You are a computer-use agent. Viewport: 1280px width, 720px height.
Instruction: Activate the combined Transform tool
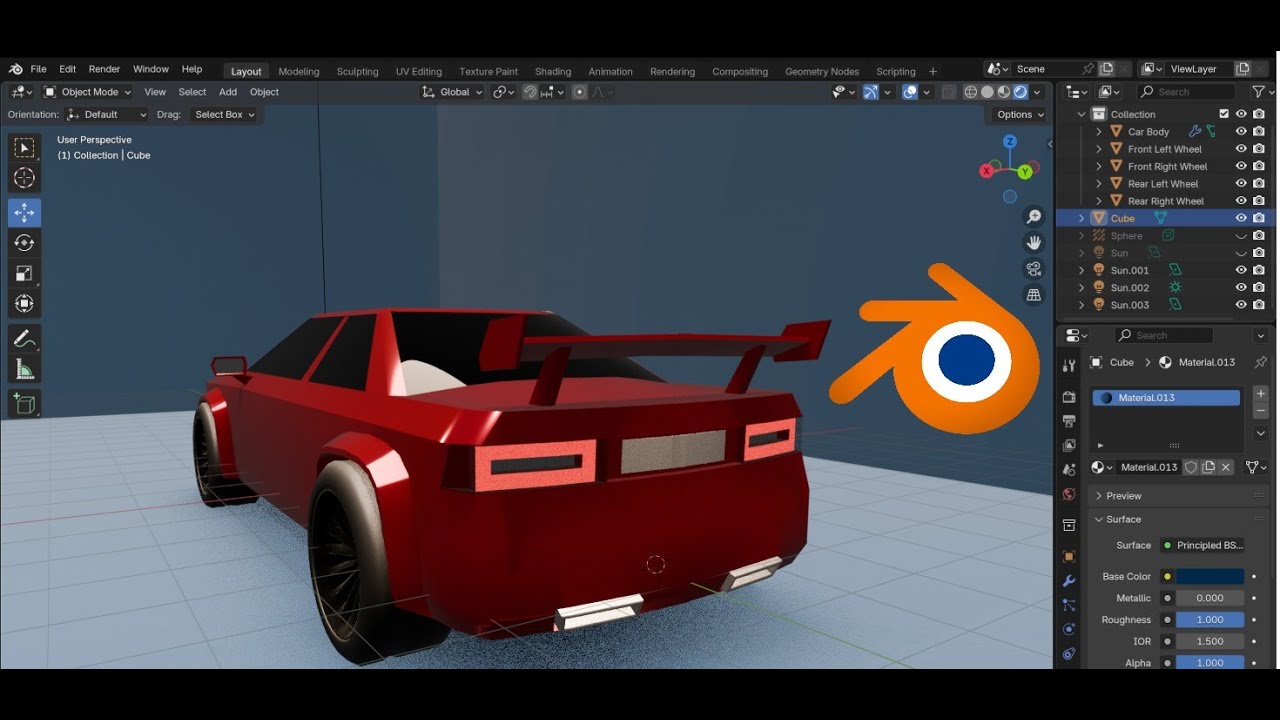tap(25, 303)
